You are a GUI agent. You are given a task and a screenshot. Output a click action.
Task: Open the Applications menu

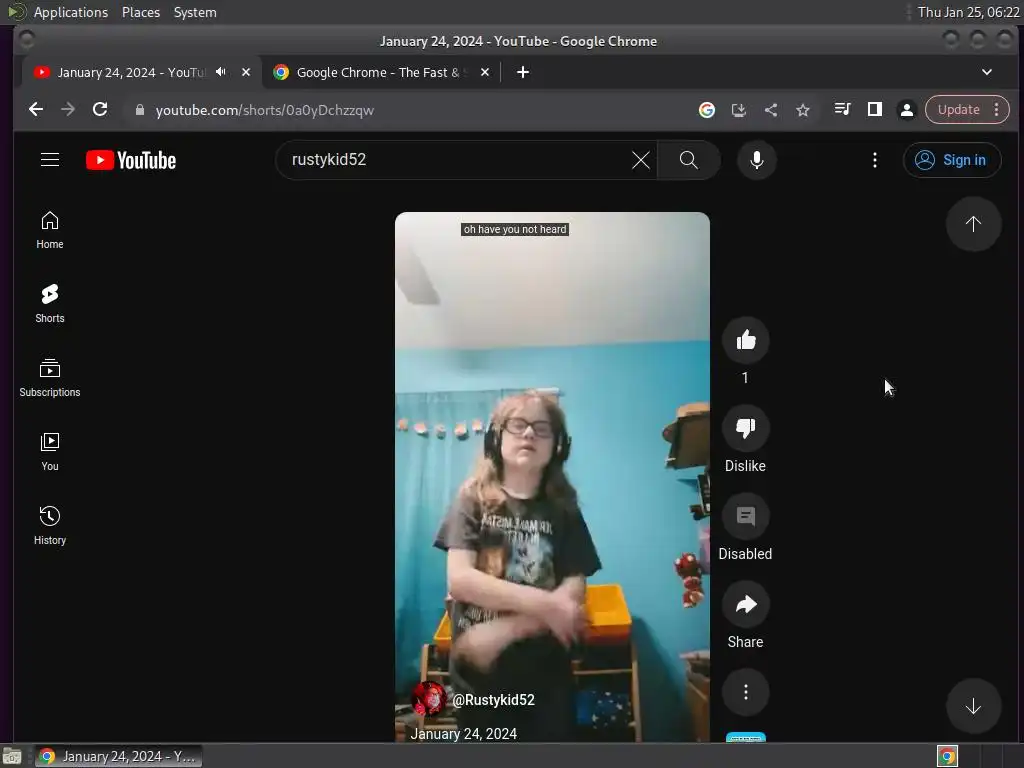71,12
